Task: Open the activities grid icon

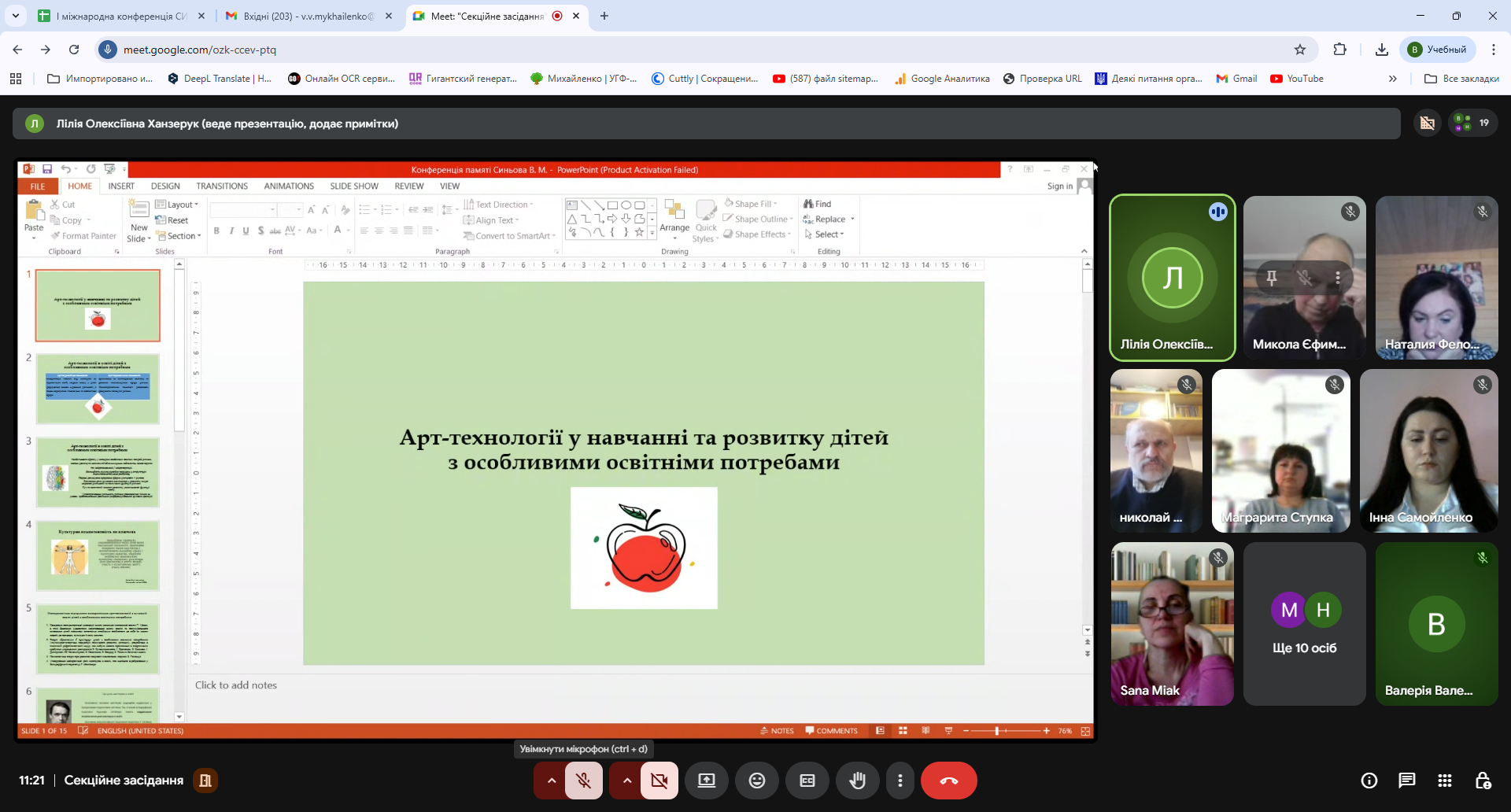Action: pyautogui.click(x=1444, y=781)
